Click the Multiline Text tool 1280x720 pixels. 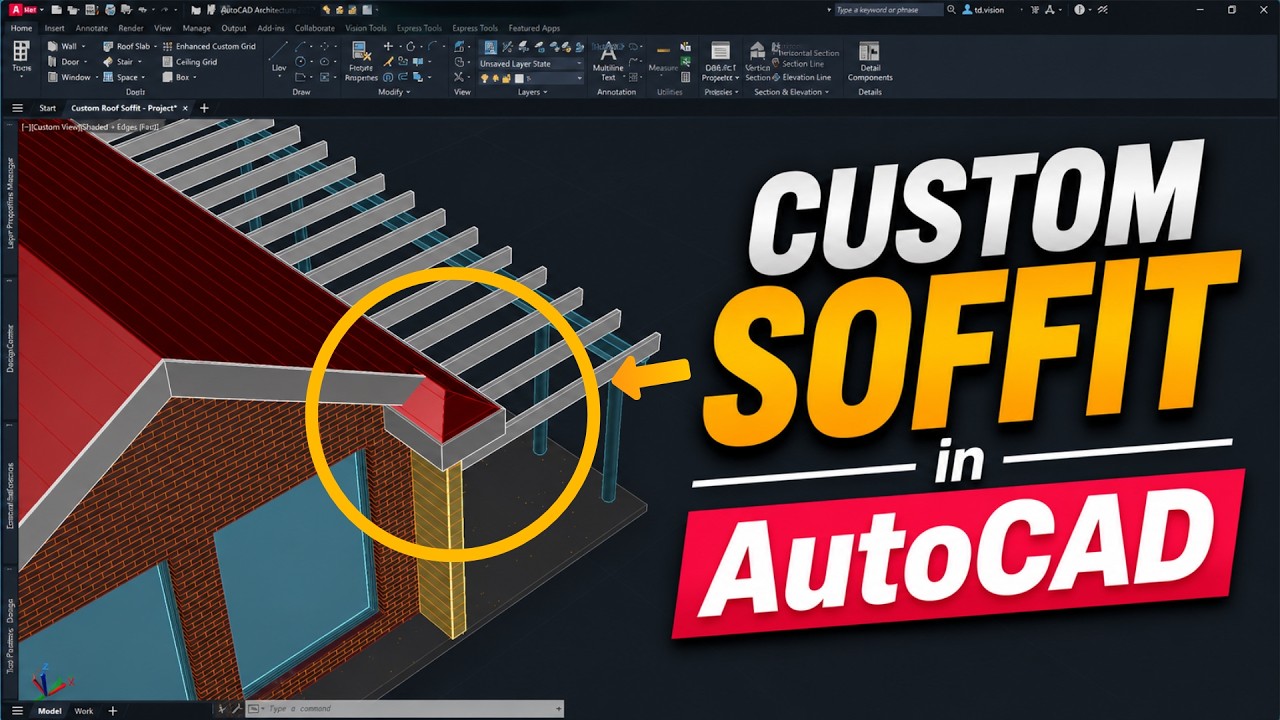[x=608, y=62]
